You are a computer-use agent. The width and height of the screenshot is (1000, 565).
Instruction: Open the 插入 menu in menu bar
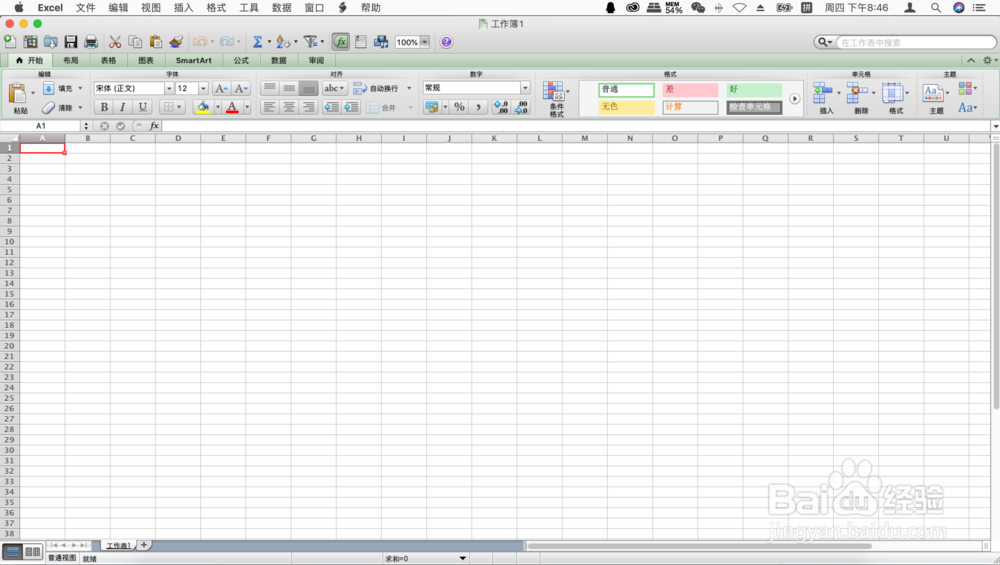pyautogui.click(x=183, y=8)
